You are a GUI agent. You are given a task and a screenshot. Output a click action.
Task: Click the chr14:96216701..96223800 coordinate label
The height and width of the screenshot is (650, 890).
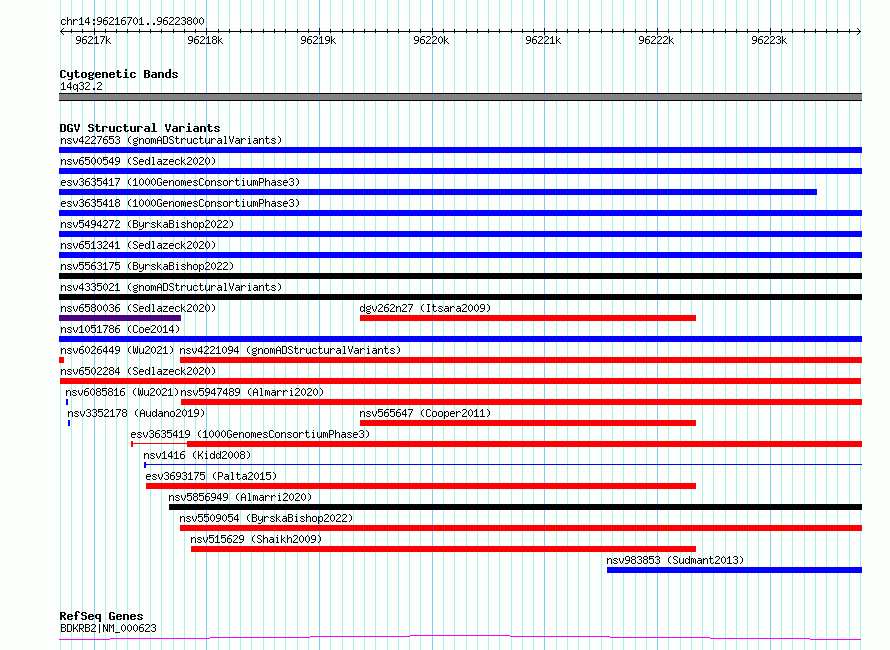[x=132, y=22]
